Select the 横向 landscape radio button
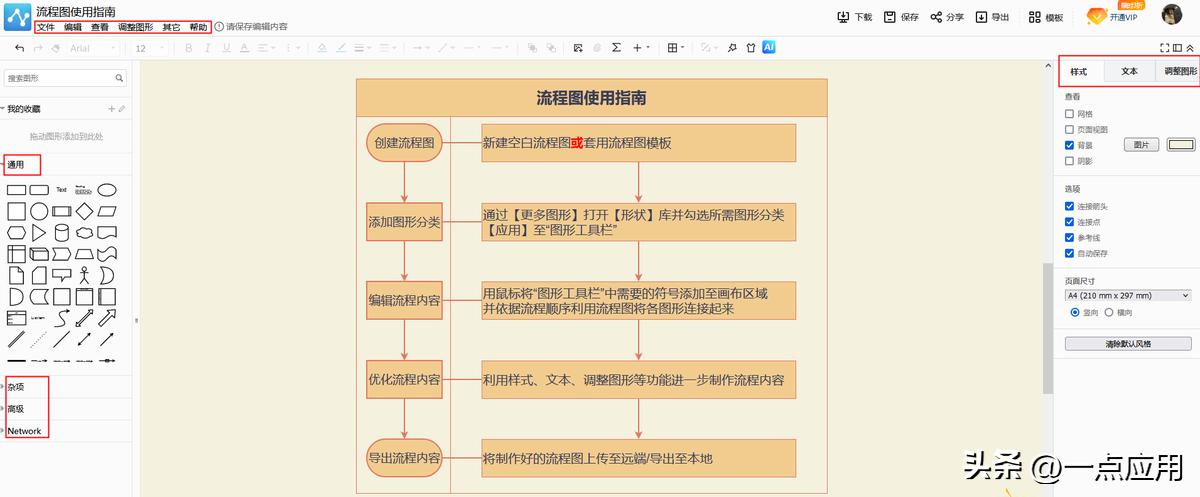Screen dimensions: 1200x497 tap(1109, 312)
